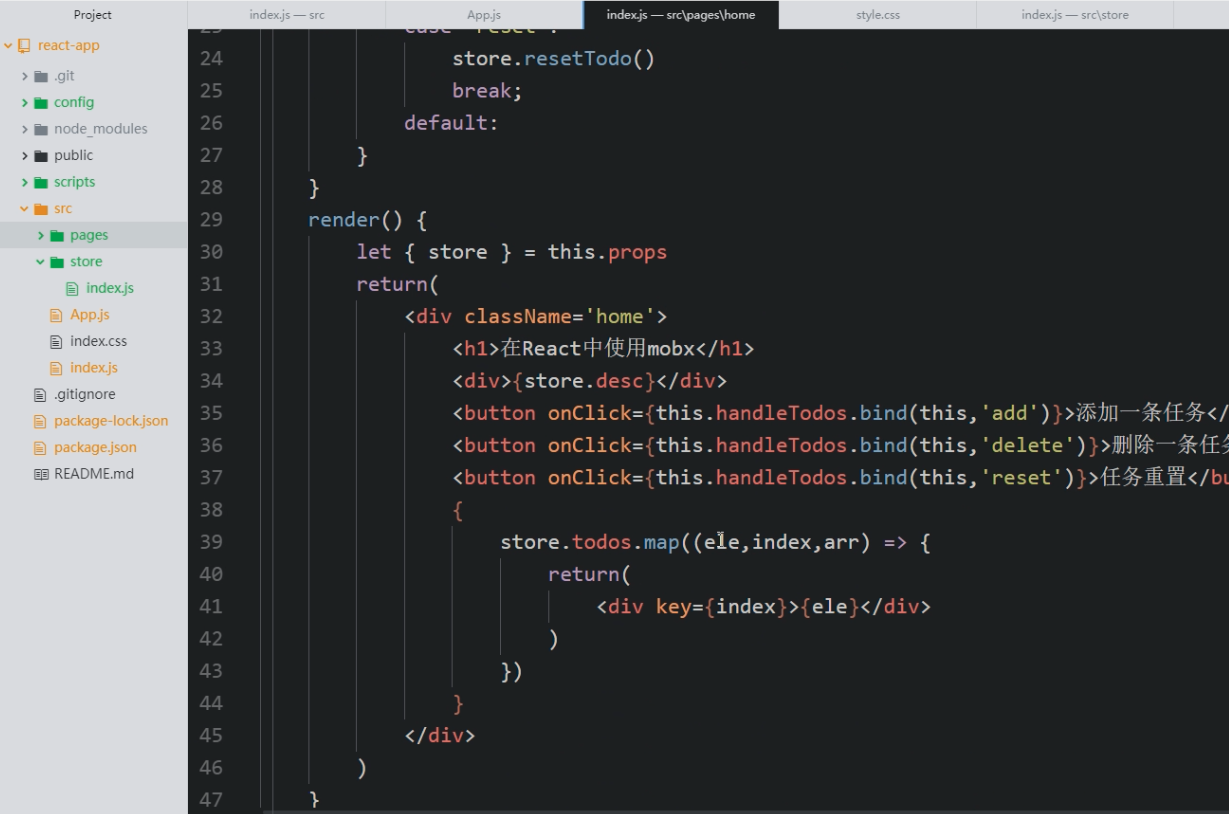
Task: Click the react-app repository icon
Action: coord(24,46)
